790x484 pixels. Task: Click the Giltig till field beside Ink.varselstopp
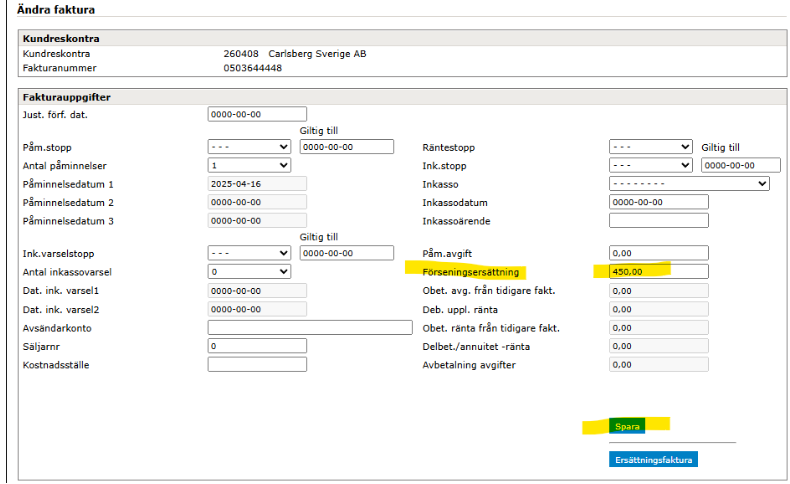click(346, 253)
